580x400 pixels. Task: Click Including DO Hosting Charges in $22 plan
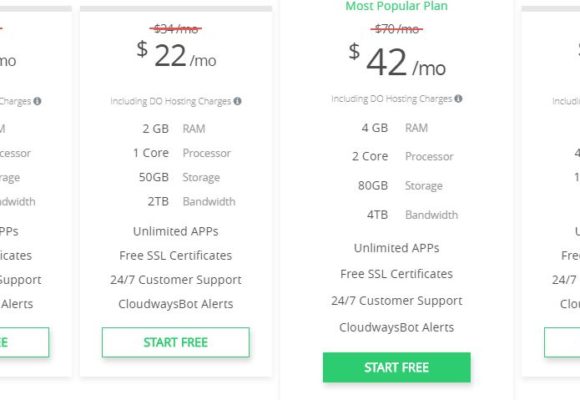point(171,101)
